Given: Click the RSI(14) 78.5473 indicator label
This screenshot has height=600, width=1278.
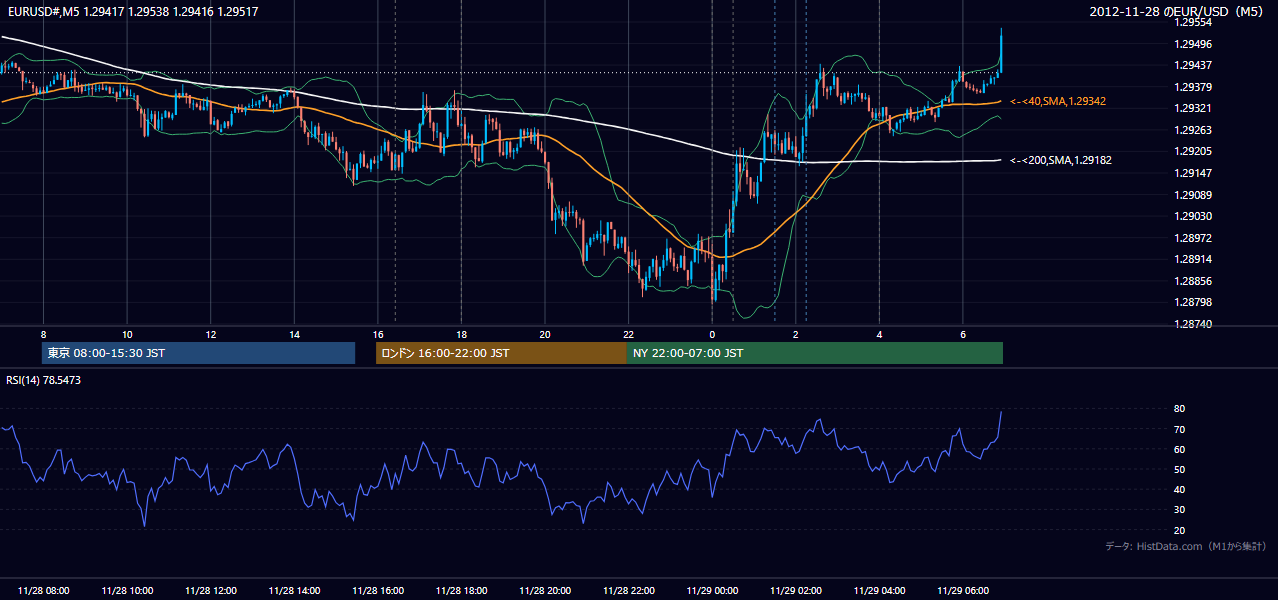Looking at the screenshot, I should [44, 380].
